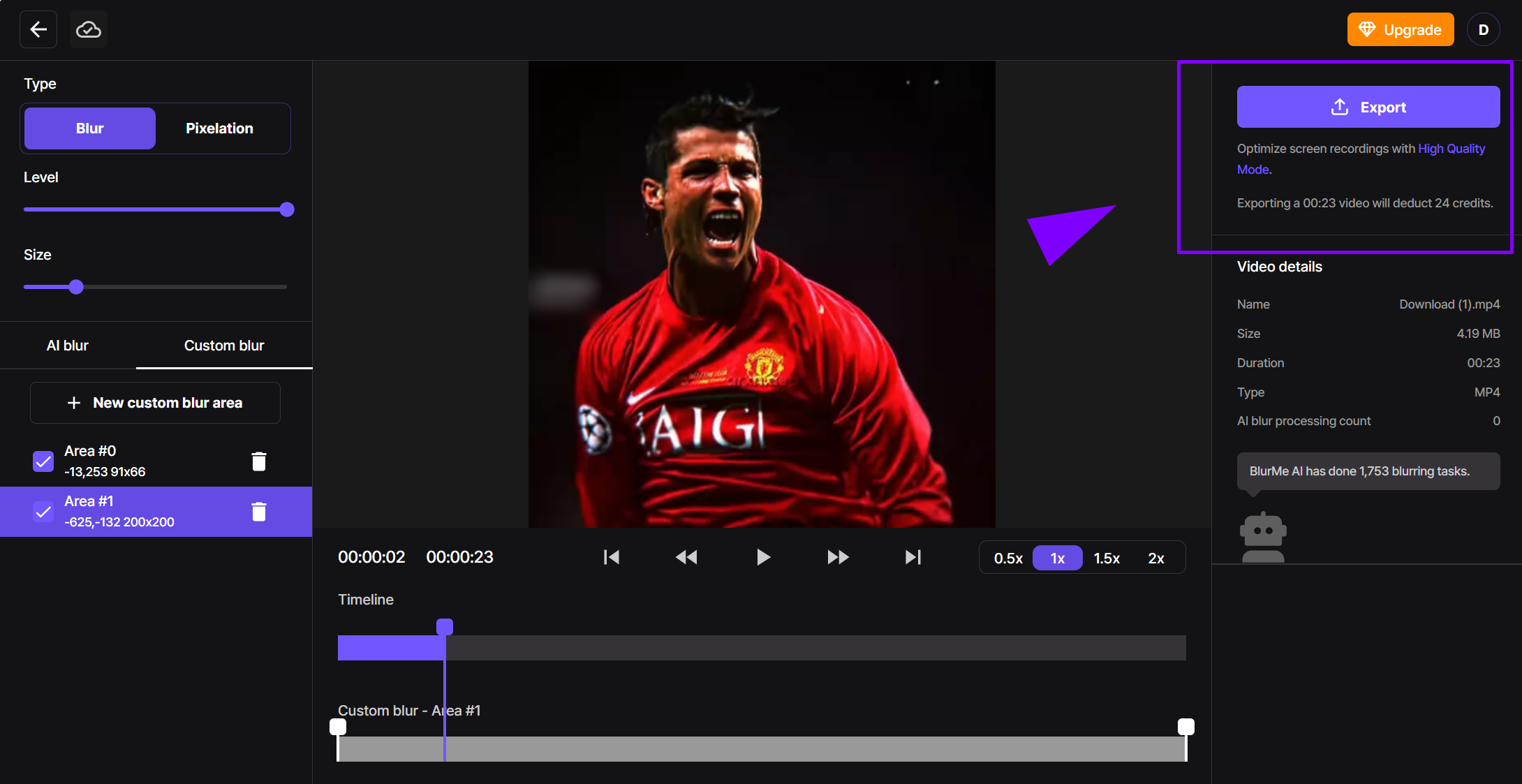Fast forward the video
The image size is (1522, 784).
(x=838, y=557)
